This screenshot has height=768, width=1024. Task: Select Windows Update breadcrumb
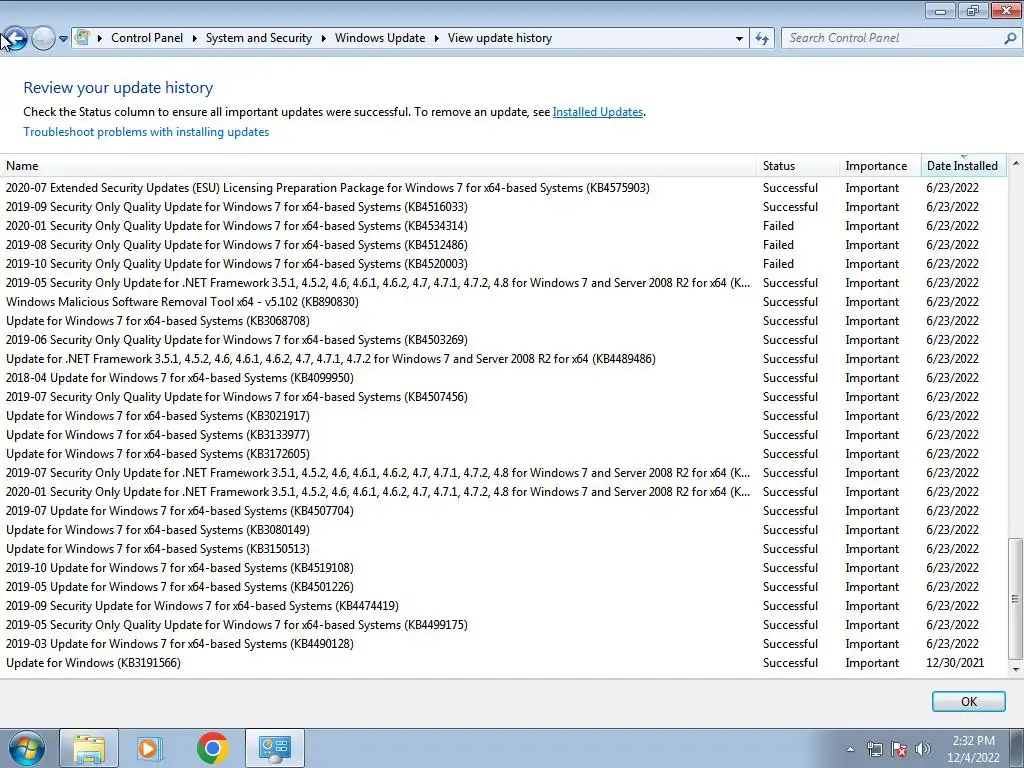pyautogui.click(x=380, y=38)
